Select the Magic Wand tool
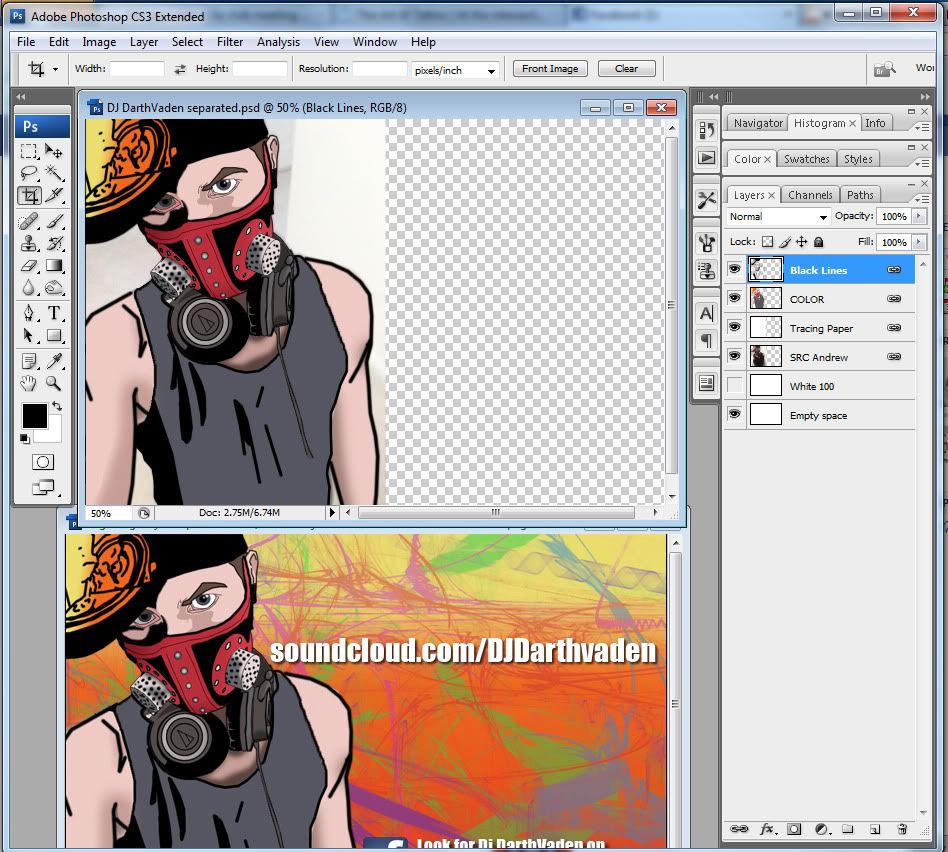948x852 pixels. point(54,174)
